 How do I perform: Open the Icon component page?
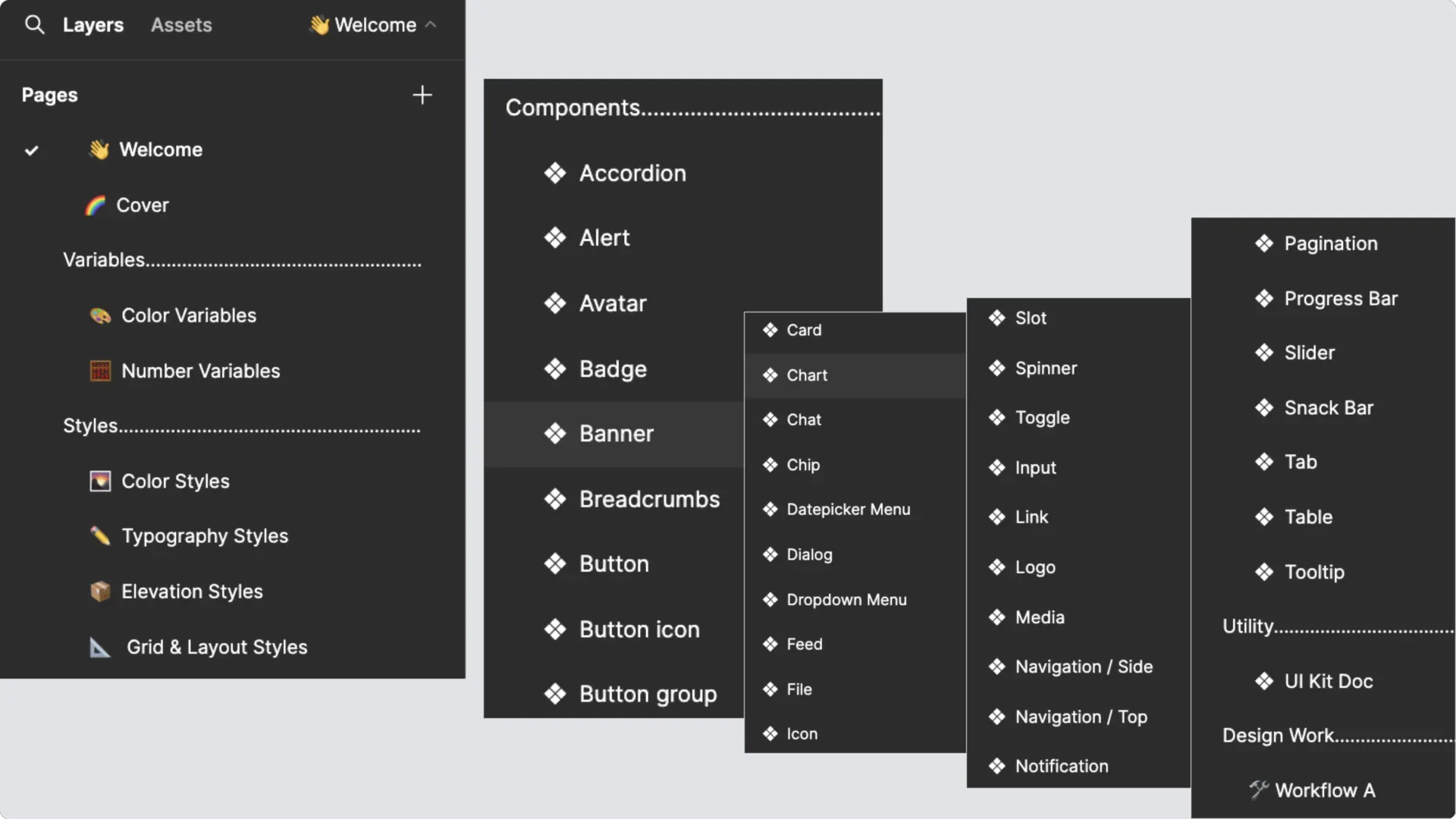coord(802,734)
